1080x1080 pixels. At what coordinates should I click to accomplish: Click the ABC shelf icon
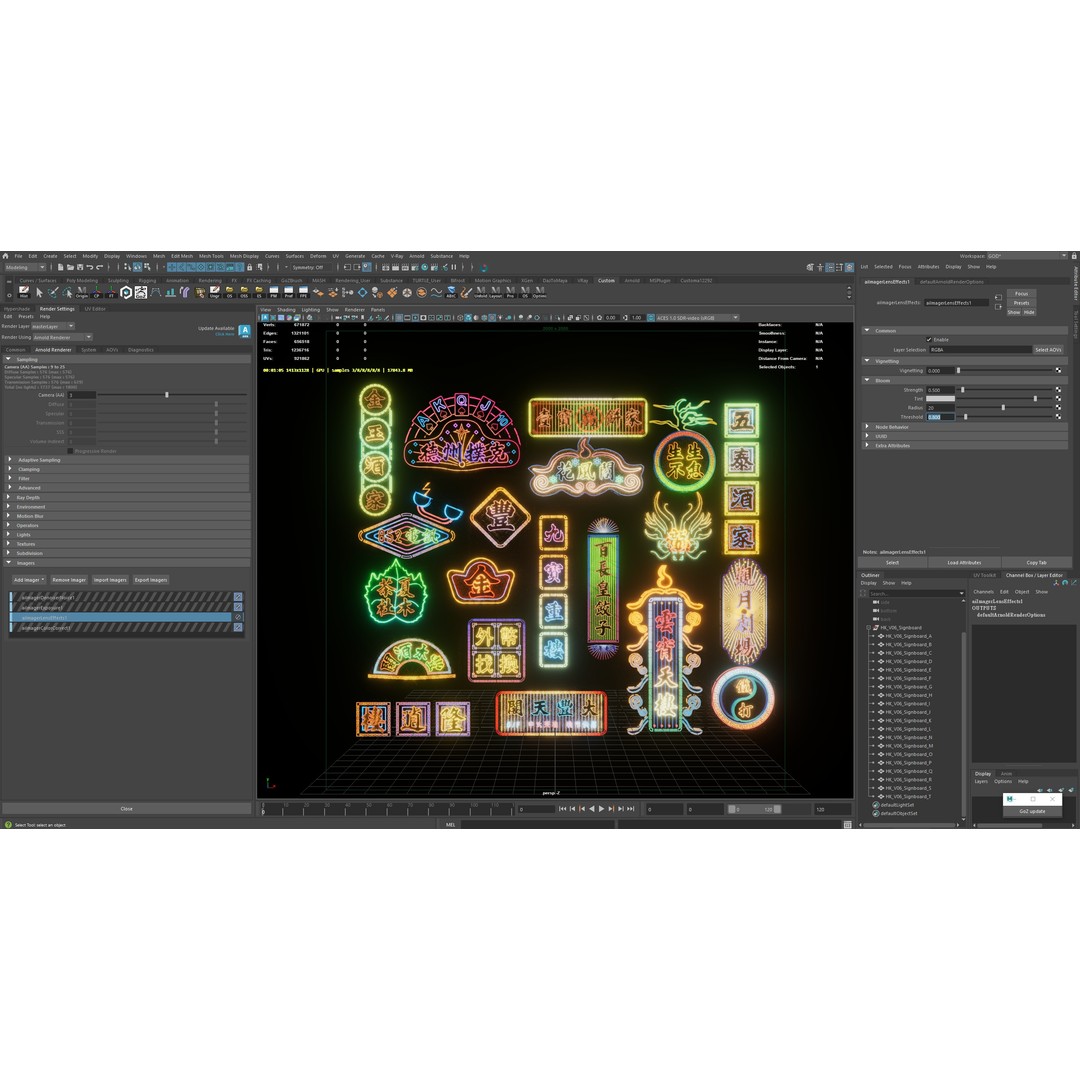(x=451, y=292)
